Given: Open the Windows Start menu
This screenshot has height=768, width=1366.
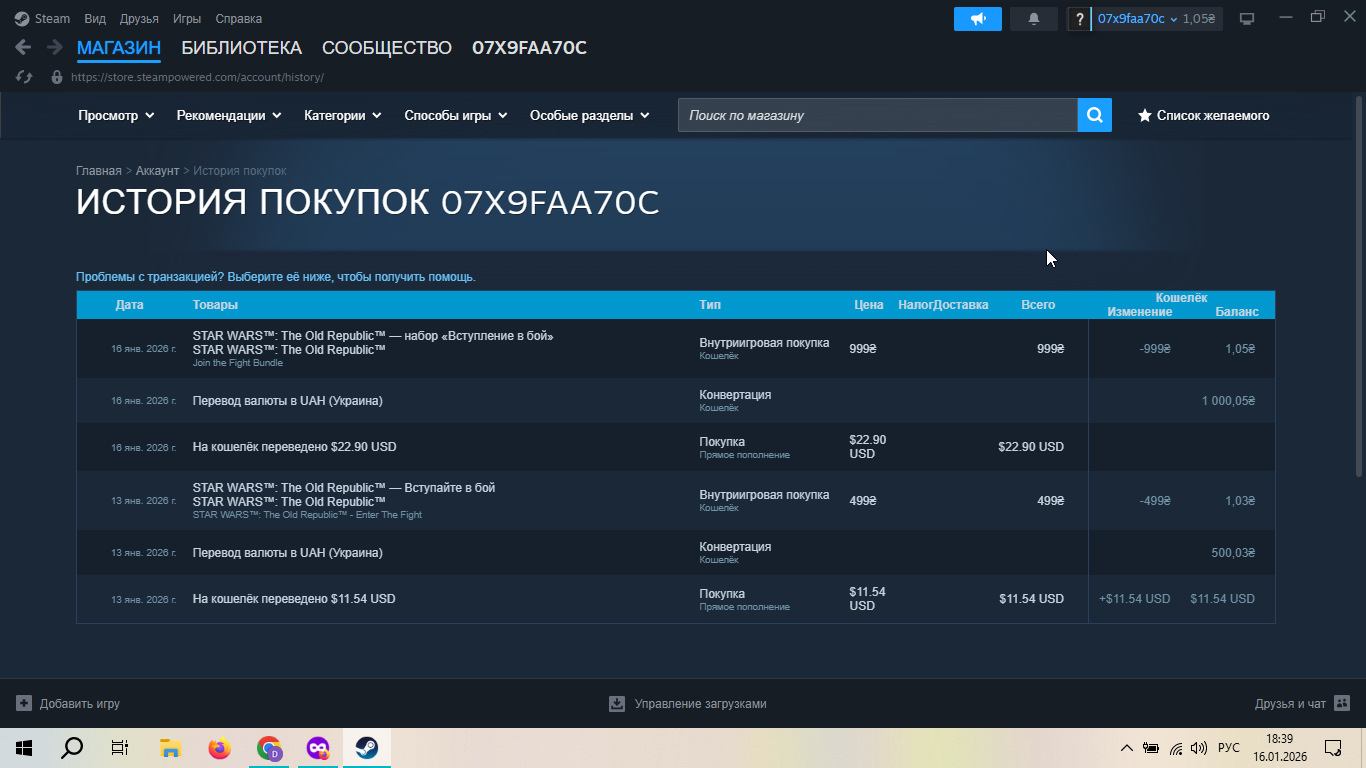Looking at the screenshot, I should click(x=23, y=748).
